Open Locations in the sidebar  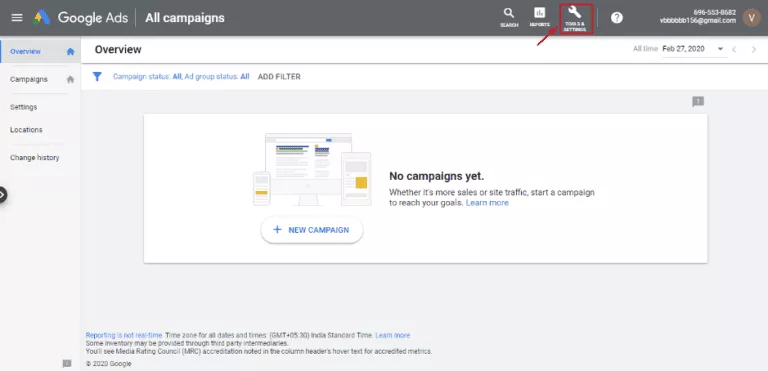point(26,130)
